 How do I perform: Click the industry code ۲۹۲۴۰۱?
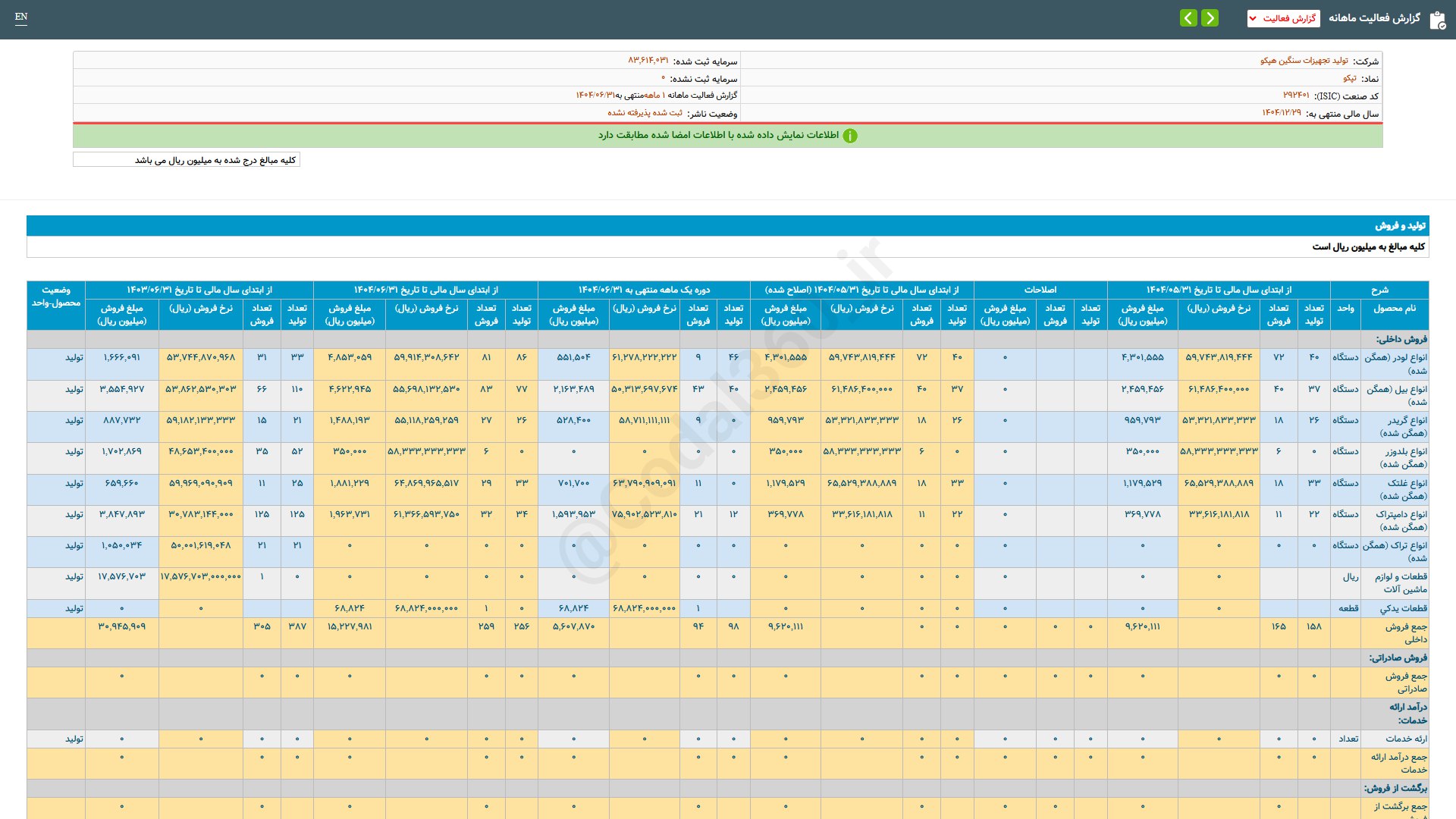point(1296,96)
